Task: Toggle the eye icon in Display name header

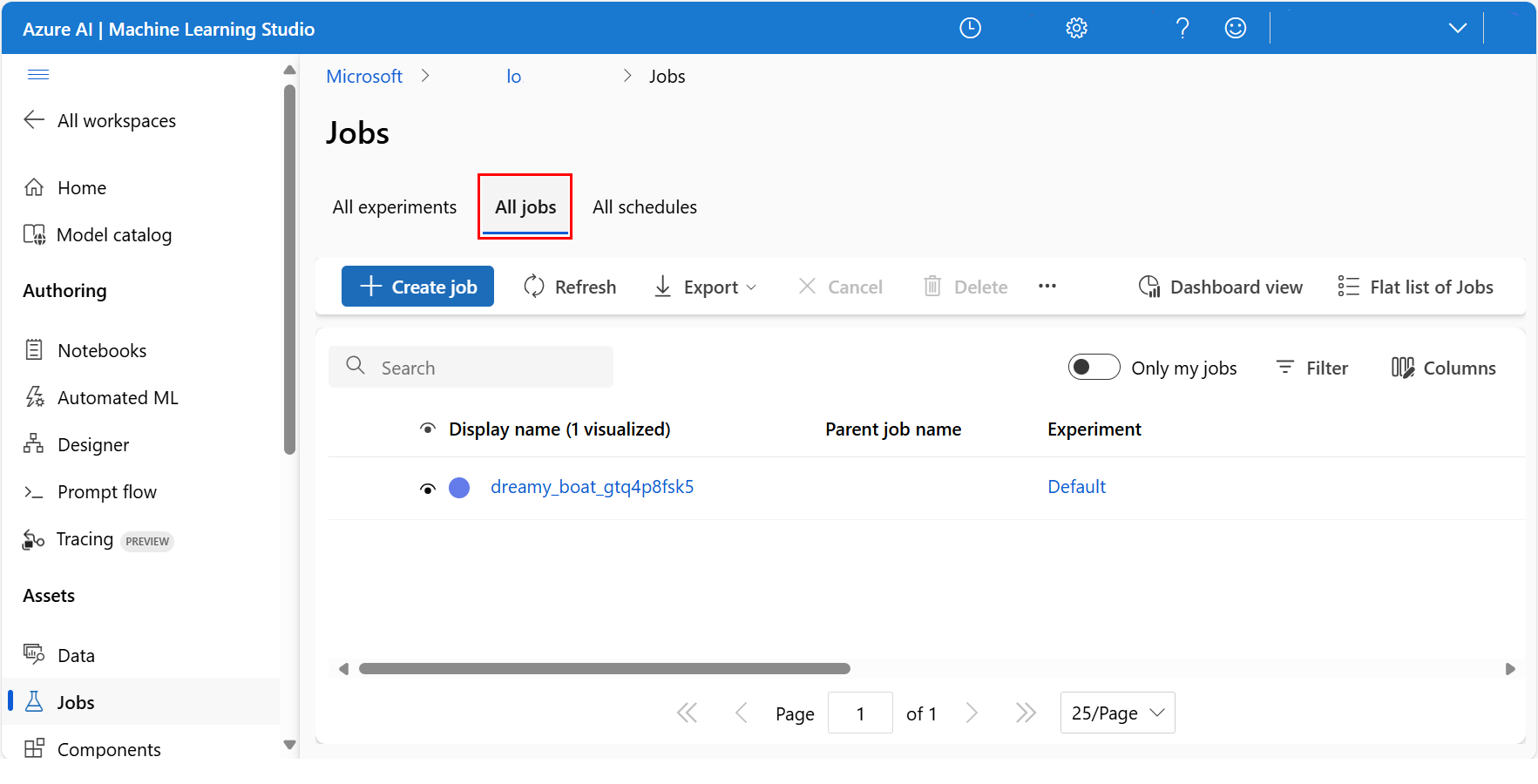Action: [427, 429]
